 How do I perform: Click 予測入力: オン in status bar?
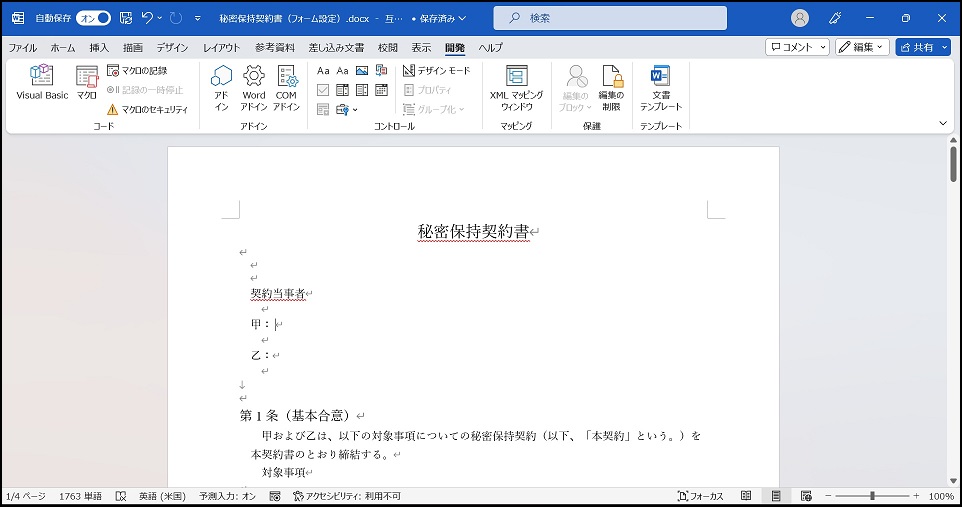click(x=227, y=496)
